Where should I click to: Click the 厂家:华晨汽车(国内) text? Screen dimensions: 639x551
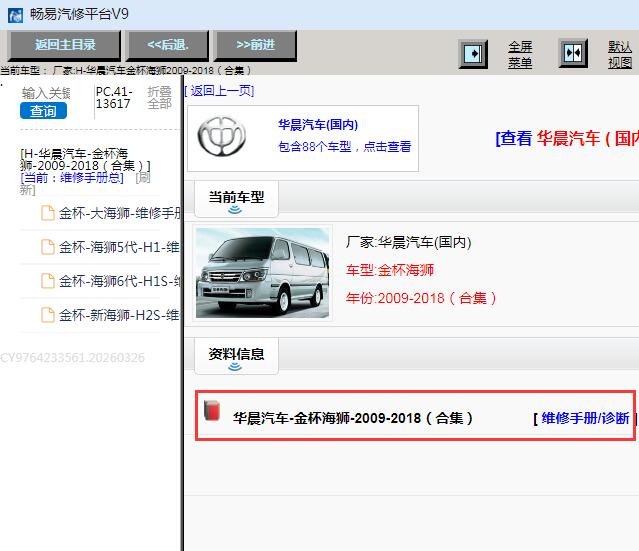409,242
